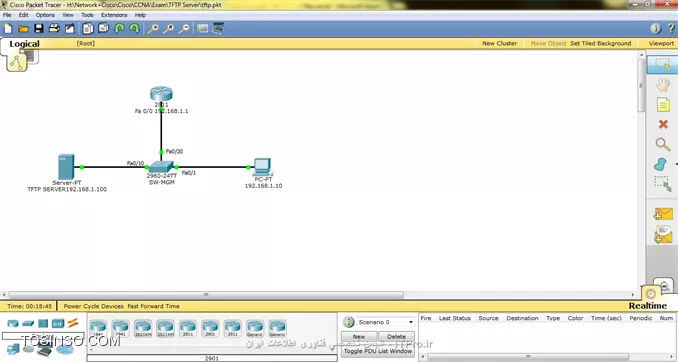Pick the 2911 router model

coord(233,329)
